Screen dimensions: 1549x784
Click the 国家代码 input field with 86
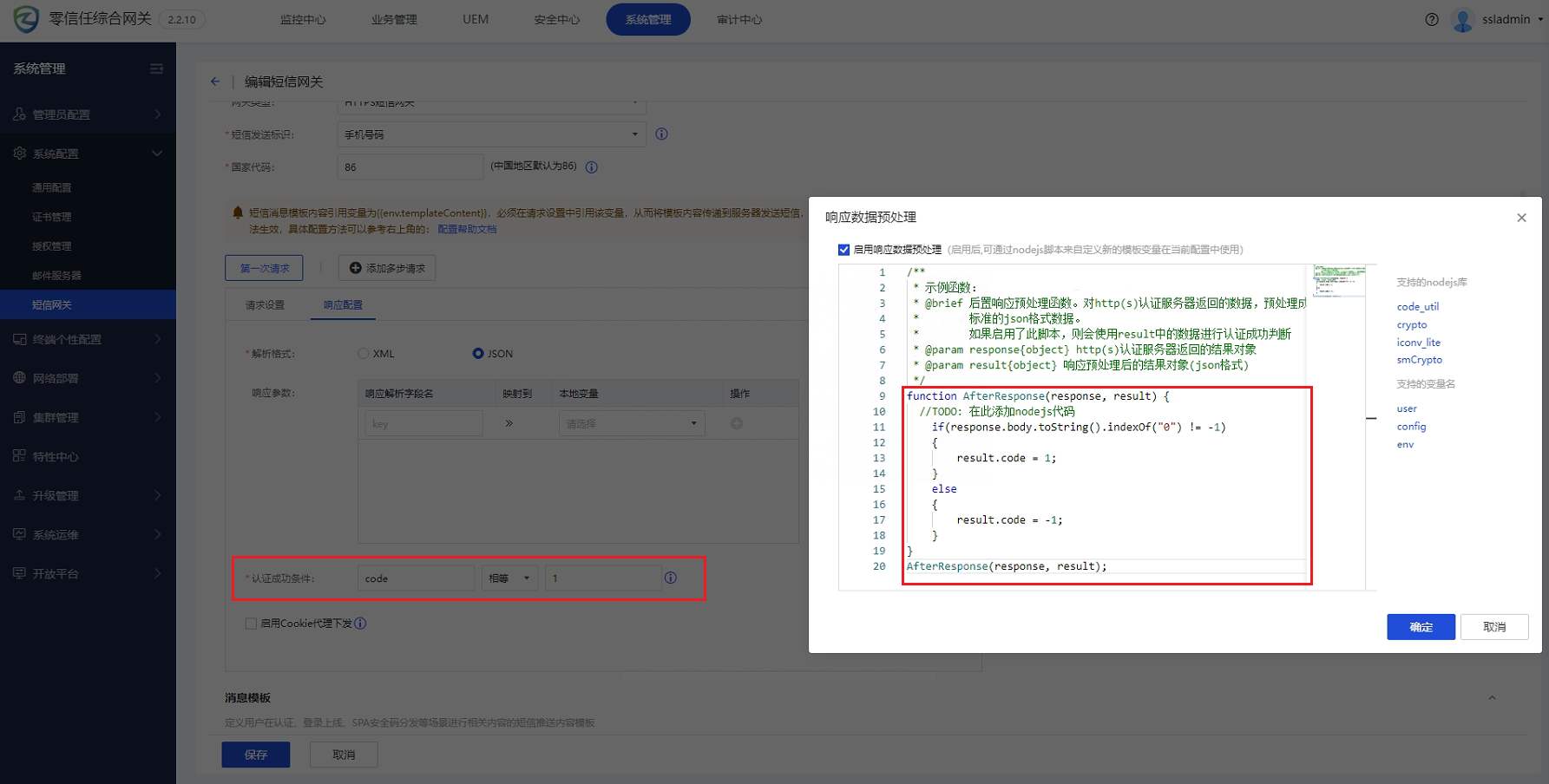tap(410, 167)
